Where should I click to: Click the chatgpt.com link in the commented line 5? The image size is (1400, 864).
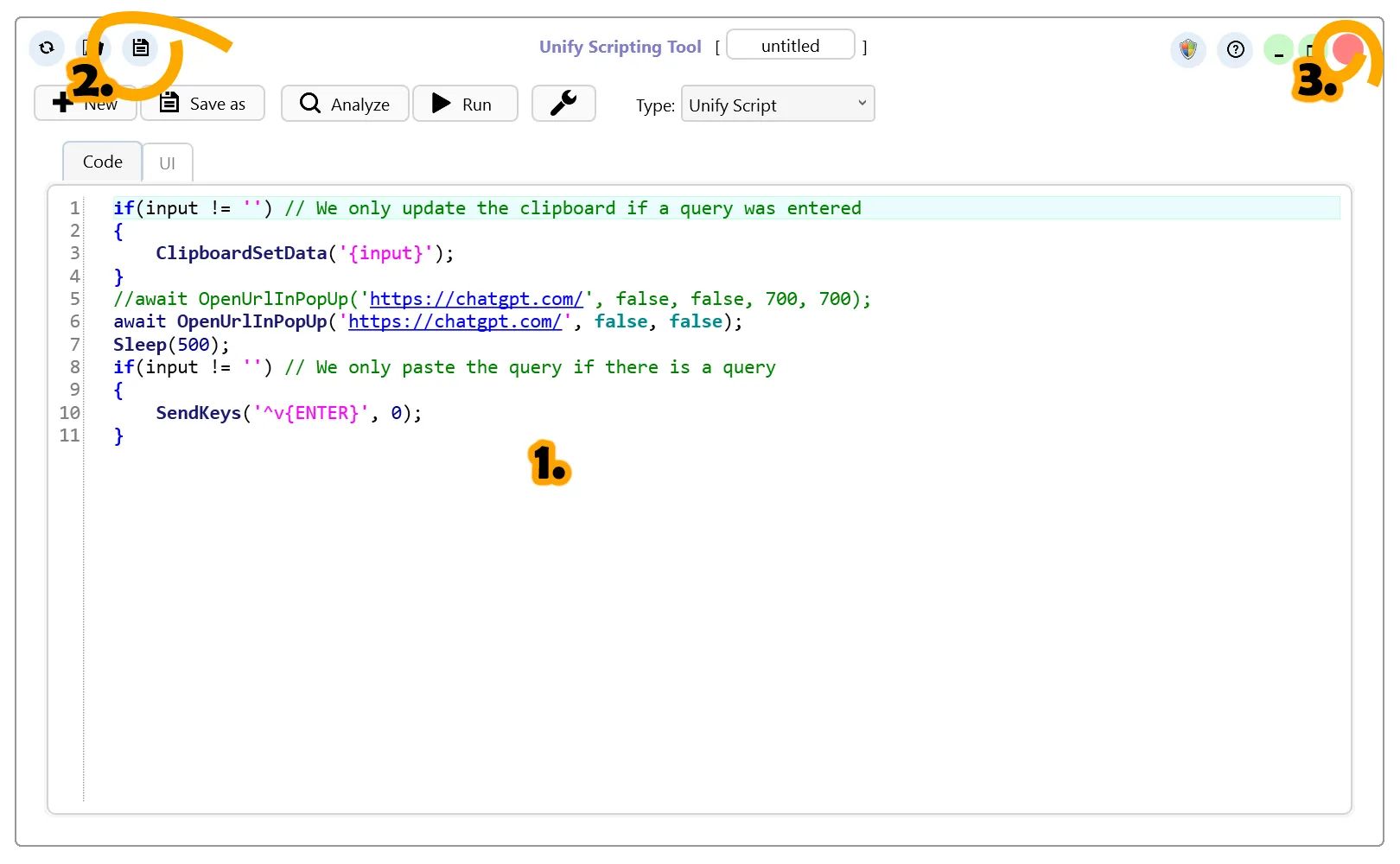pos(475,299)
